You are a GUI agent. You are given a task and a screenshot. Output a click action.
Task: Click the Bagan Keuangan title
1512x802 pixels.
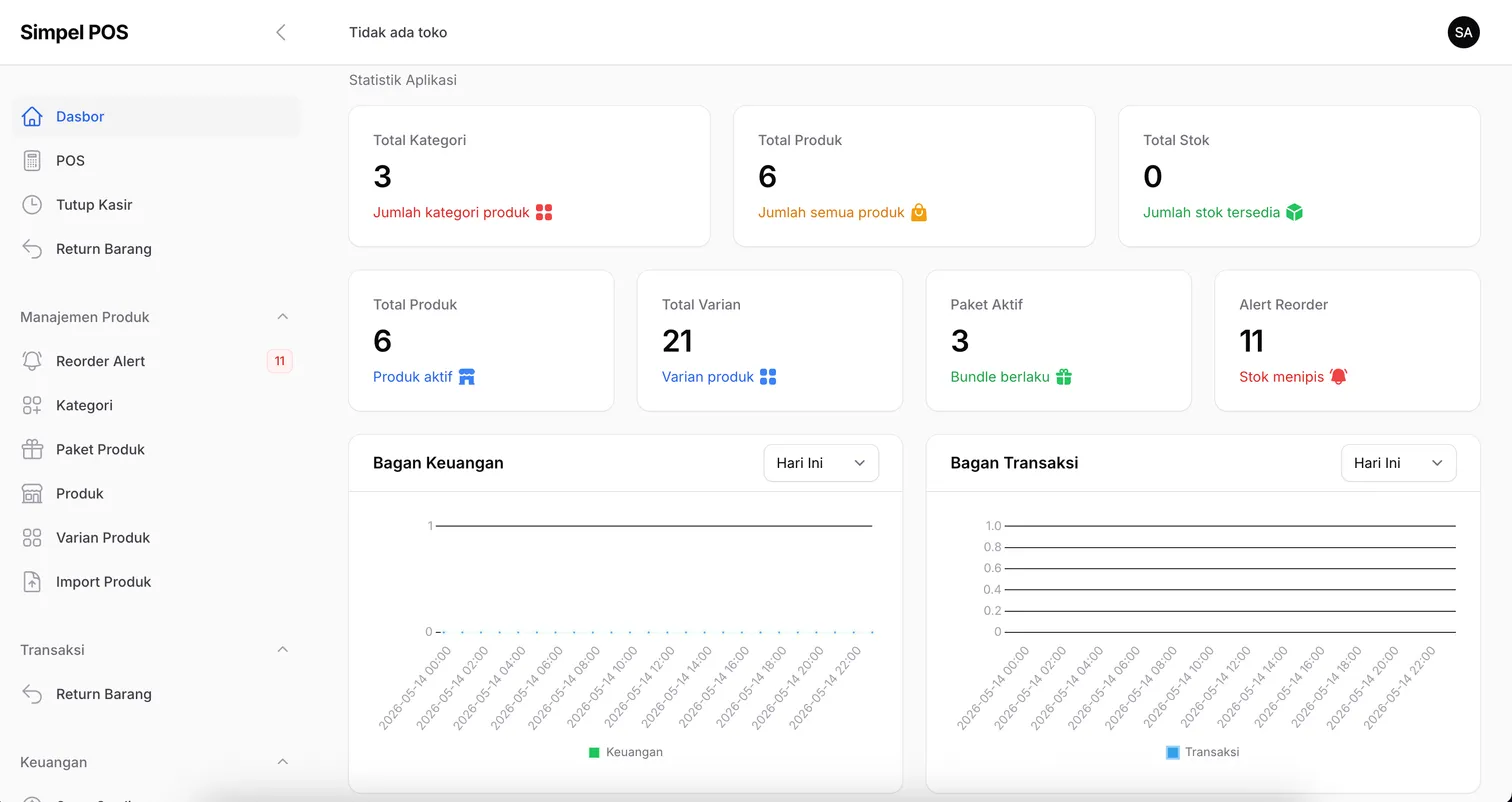coord(438,463)
